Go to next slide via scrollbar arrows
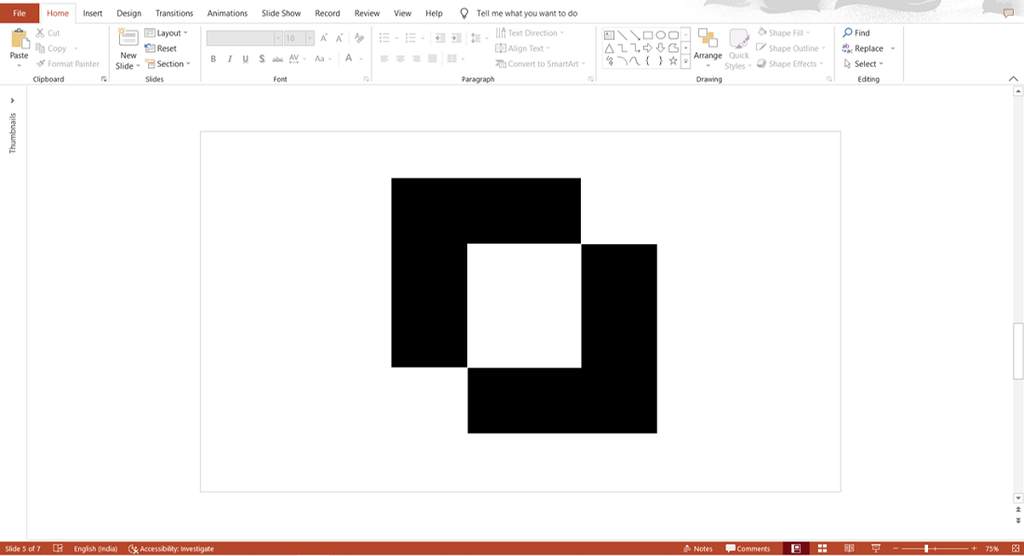 (x=1018, y=520)
